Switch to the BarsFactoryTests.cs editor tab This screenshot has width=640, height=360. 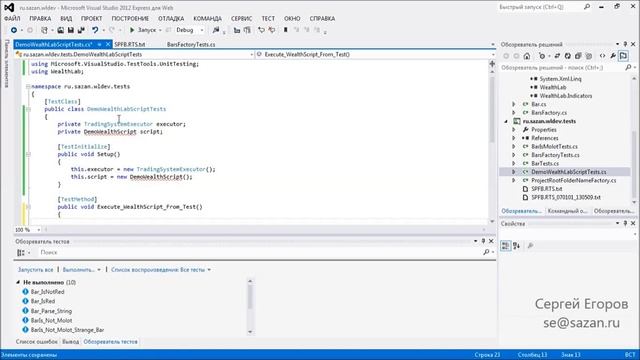tap(191, 44)
